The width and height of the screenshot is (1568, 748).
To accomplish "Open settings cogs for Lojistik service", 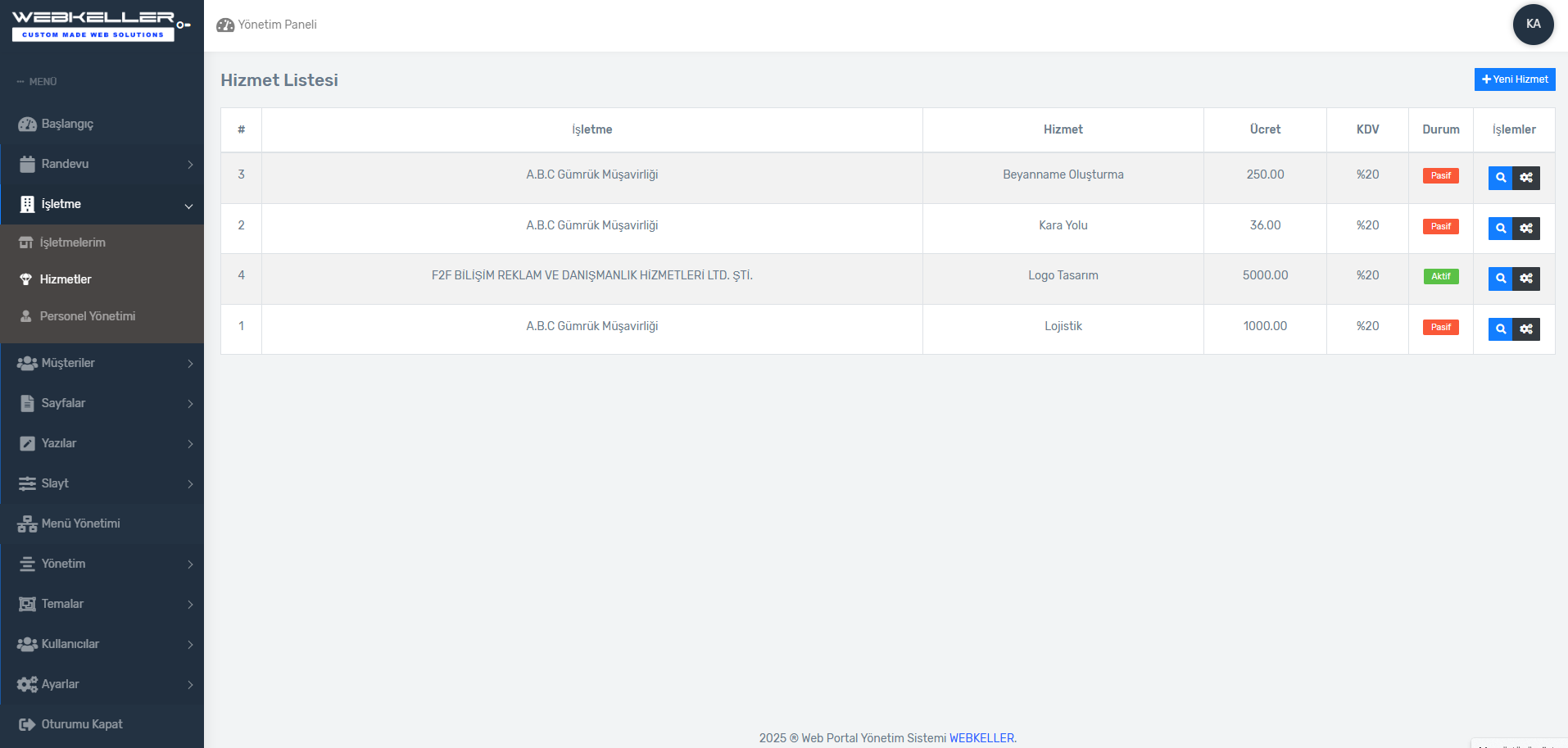I will point(1526,329).
